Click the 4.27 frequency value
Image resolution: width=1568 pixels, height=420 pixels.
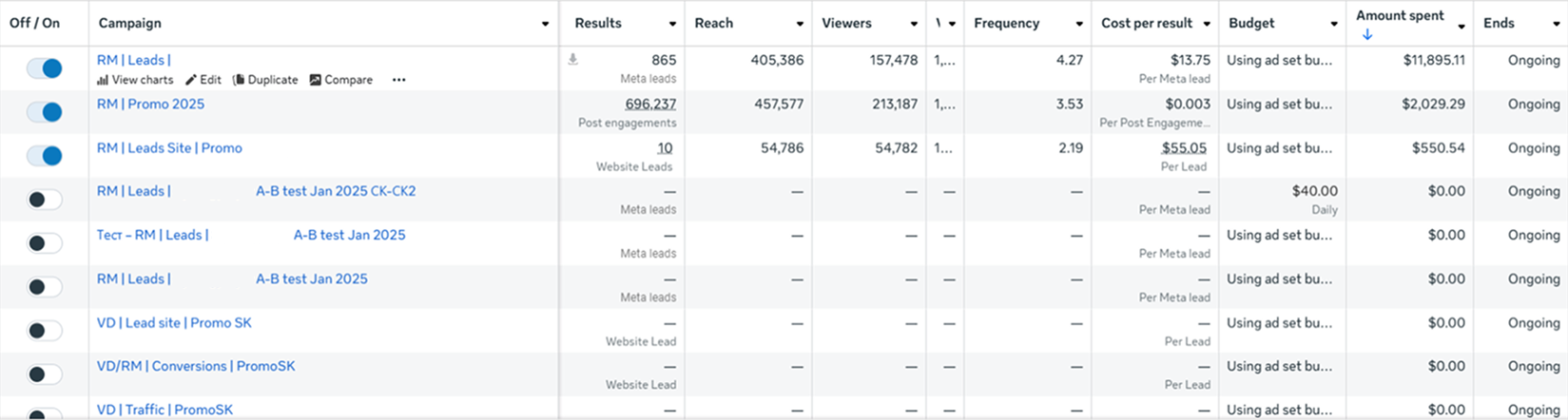(1070, 60)
